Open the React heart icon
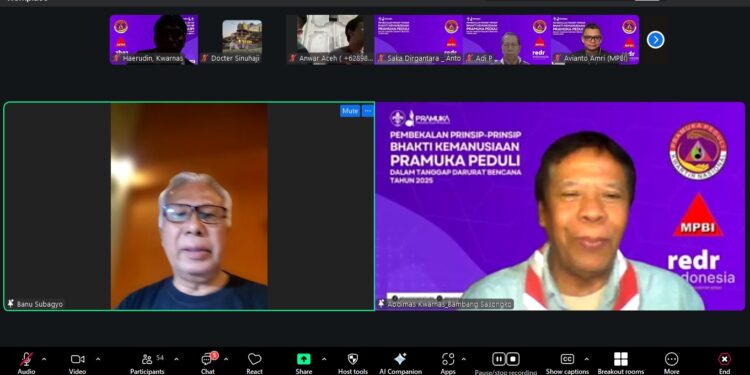The width and height of the screenshot is (750, 375). click(x=254, y=359)
